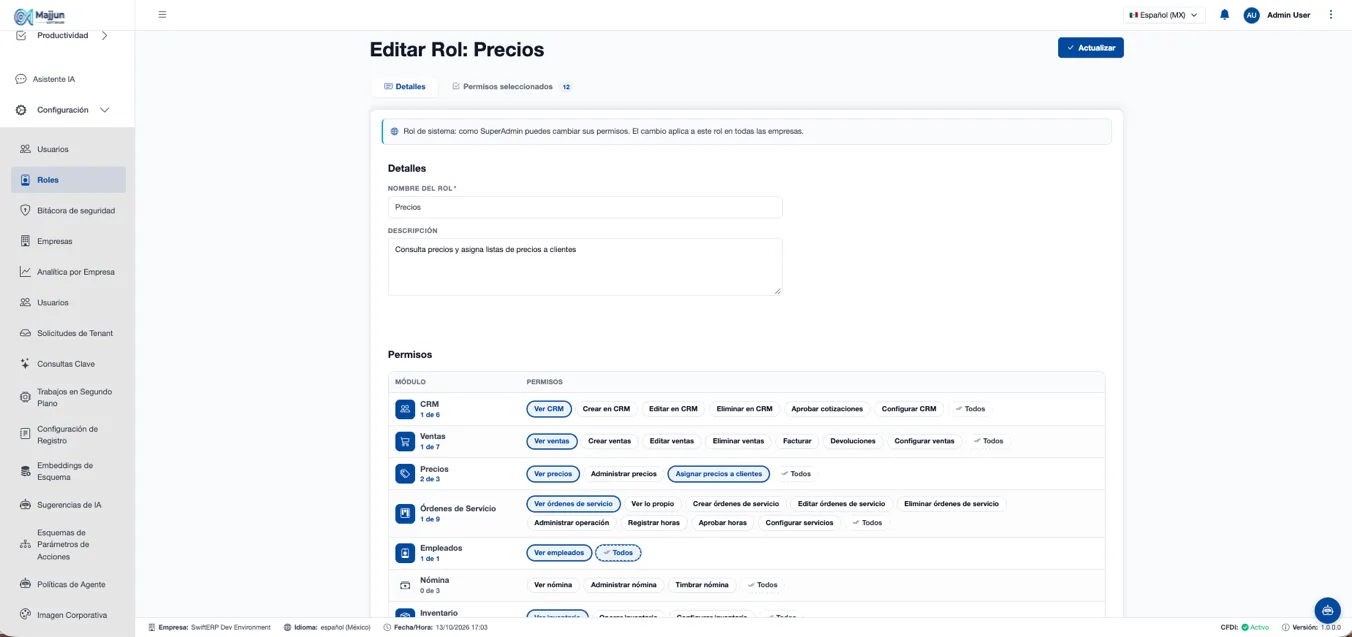The image size is (1352, 637).
Task: Click the AU user avatar
Action: point(1251,15)
